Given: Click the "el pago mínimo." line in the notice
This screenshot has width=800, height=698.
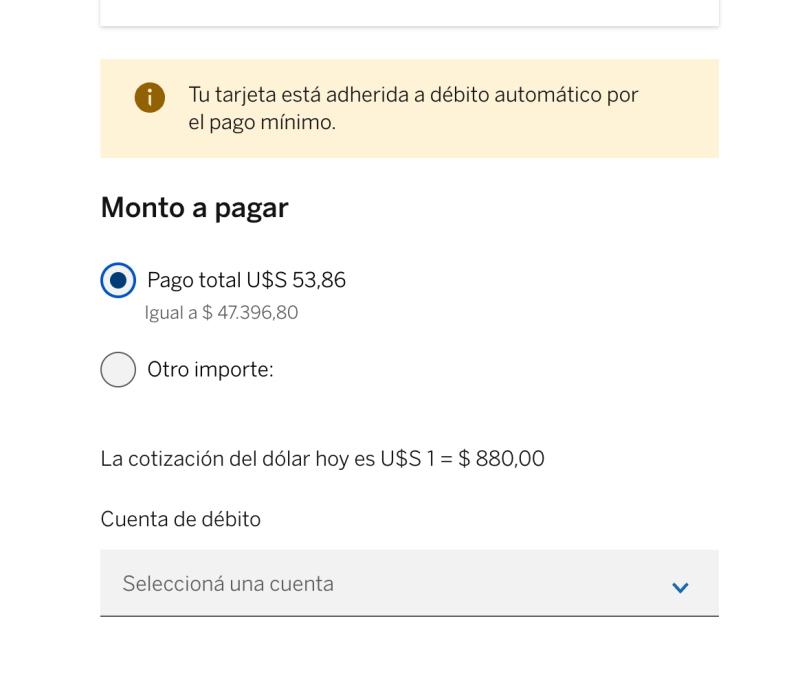Looking at the screenshot, I should pyautogui.click(x=262, y=123).
